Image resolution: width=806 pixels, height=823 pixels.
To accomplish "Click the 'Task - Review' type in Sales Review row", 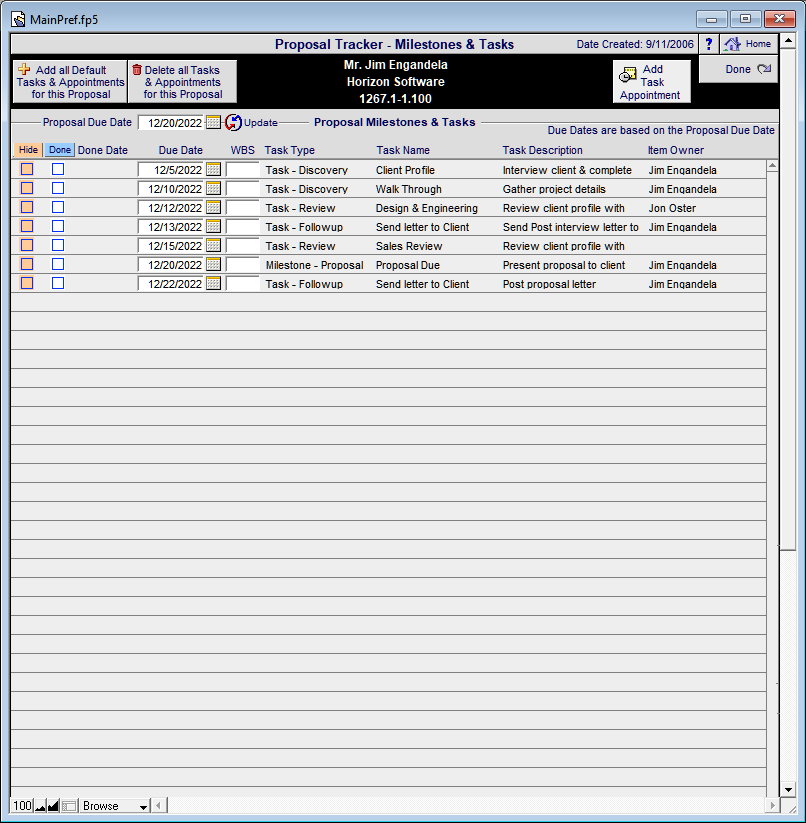I will 300,246.
